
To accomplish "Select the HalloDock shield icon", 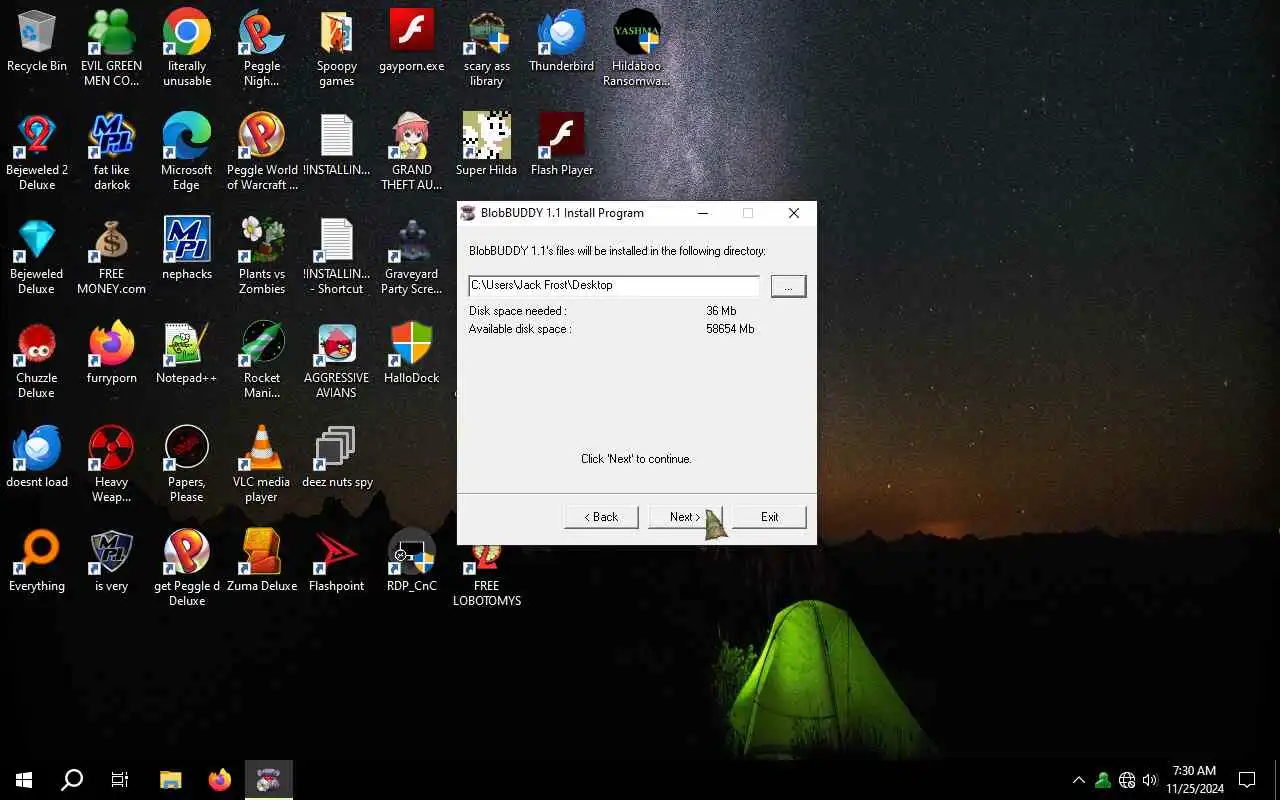I will pyautogui.click(x=412, y=353).
